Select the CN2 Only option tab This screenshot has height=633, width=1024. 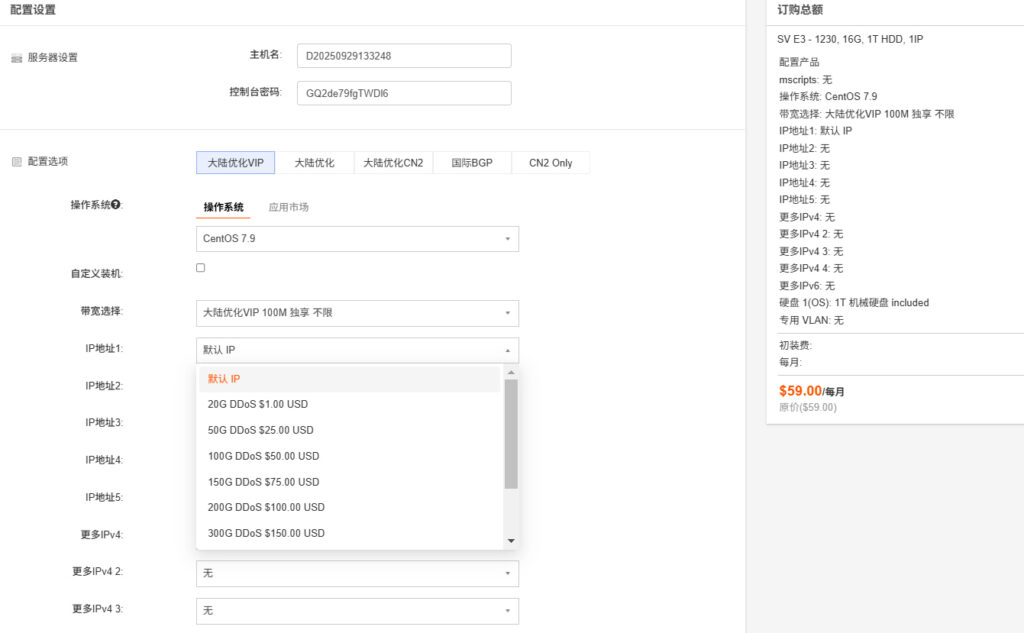tap(550, 162)
